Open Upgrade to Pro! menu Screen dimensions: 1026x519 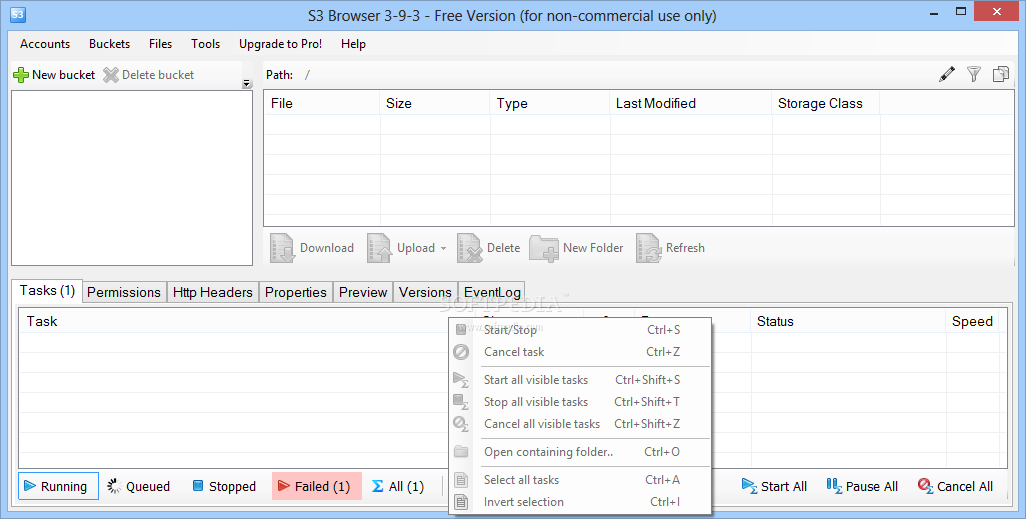(x=280, y=44)
